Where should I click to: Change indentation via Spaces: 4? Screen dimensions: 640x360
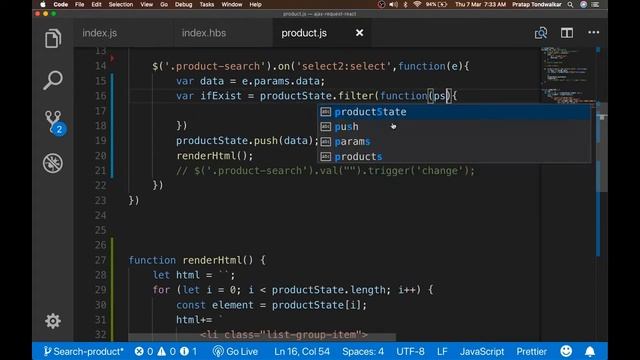tap(363, 351)
